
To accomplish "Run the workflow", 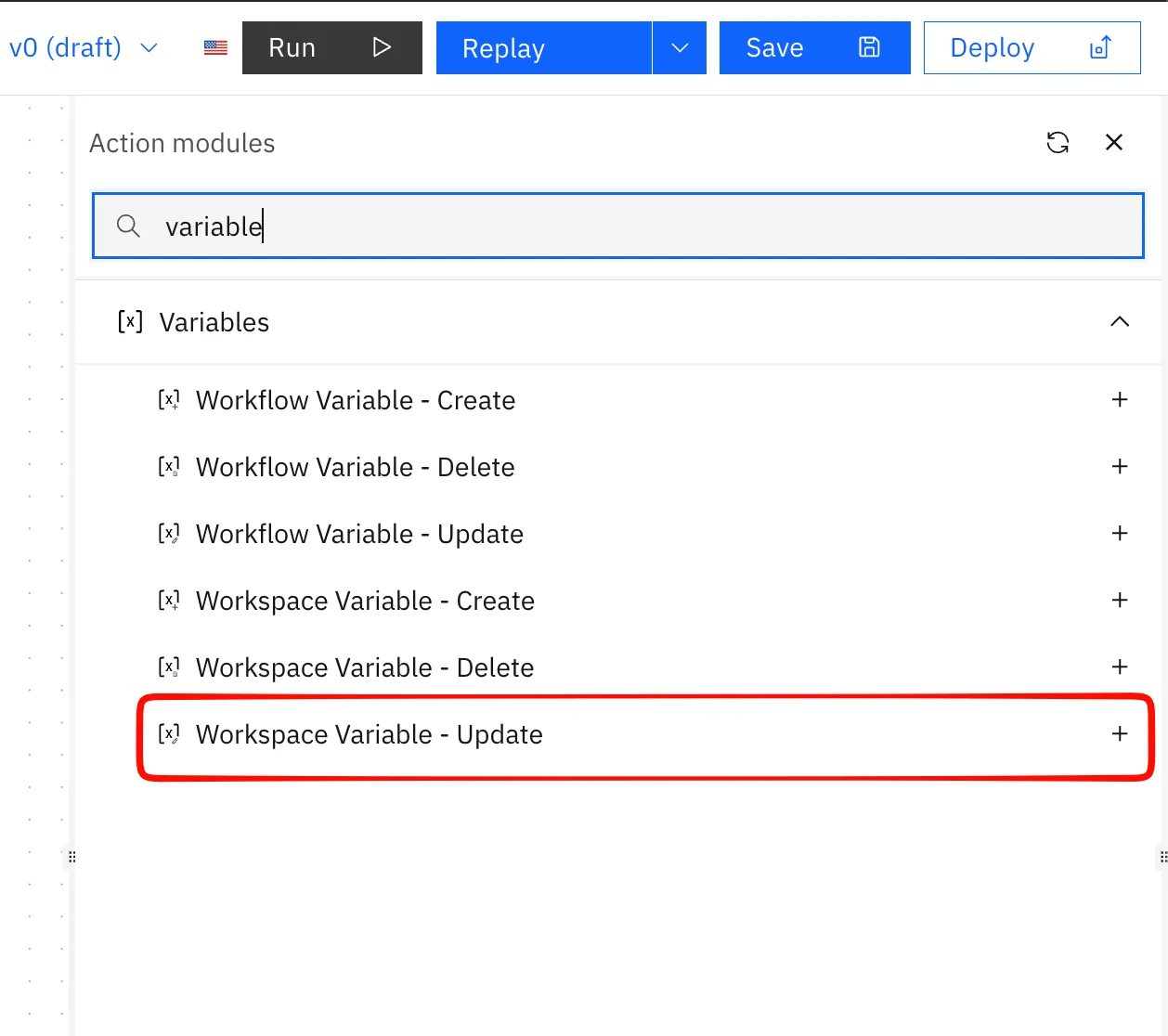I will [x=331, y=47].
